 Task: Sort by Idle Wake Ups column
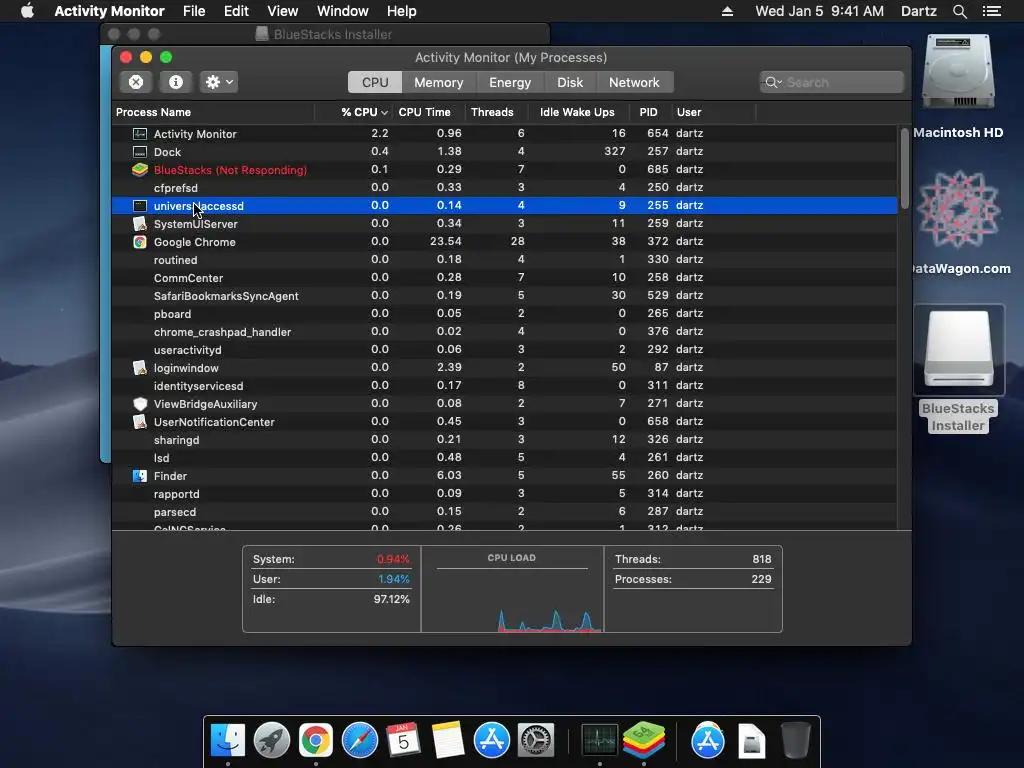(x=577, y=112)
